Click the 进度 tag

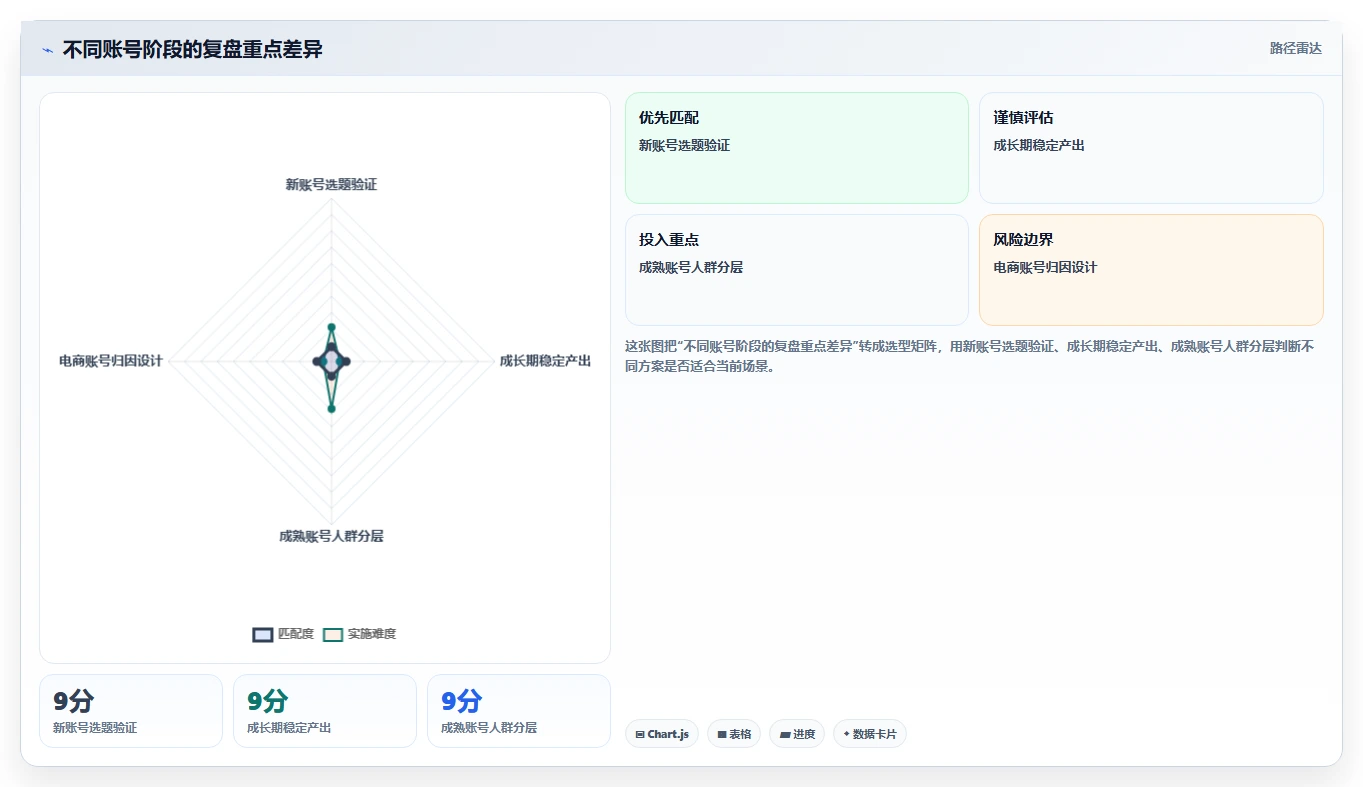[x=797, y=734]
